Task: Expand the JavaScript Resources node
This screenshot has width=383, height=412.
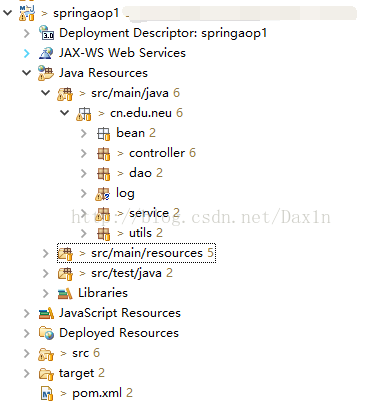Action: (27, 313)
